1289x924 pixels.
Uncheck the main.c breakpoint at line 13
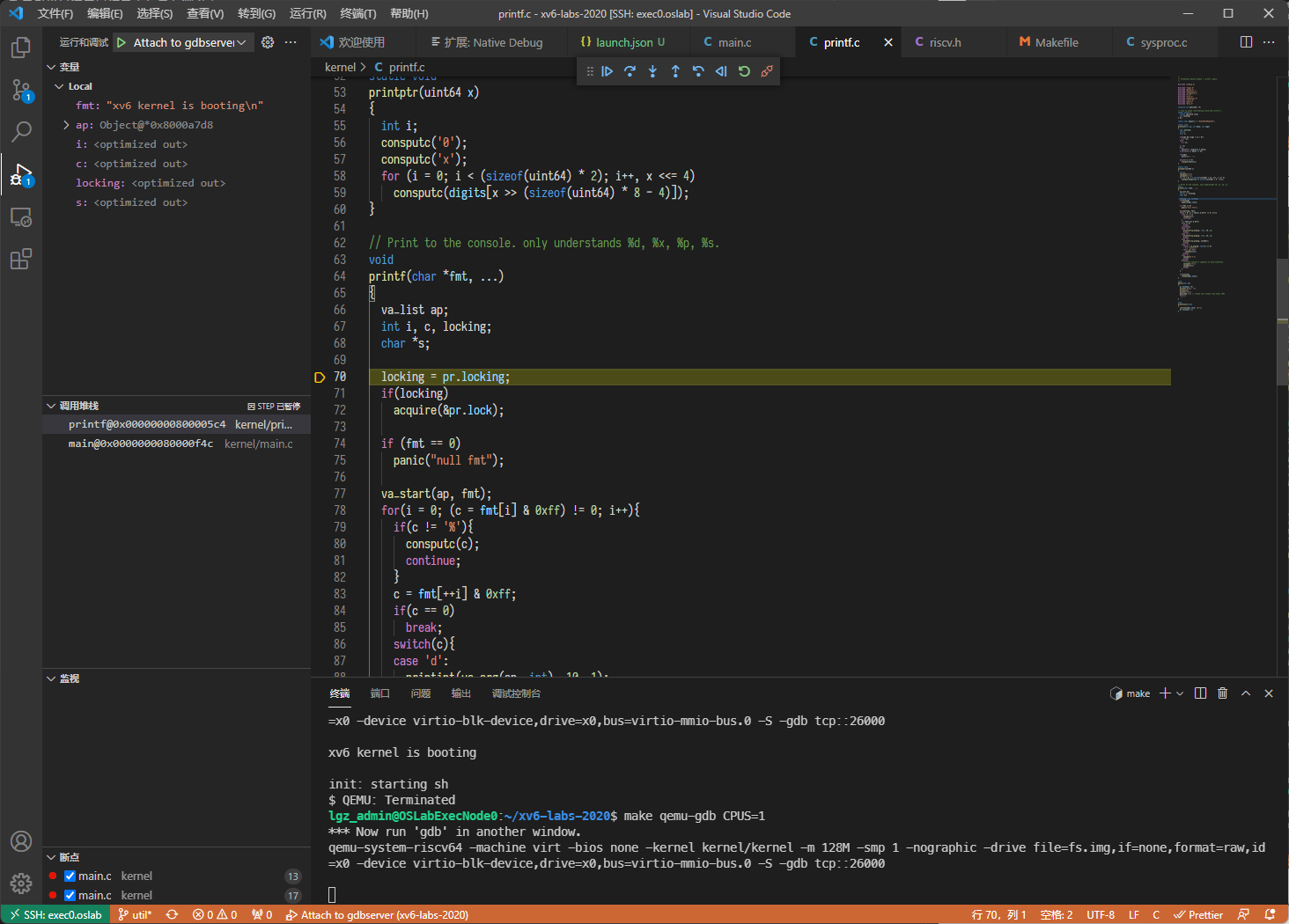click(x=70, y=876)
